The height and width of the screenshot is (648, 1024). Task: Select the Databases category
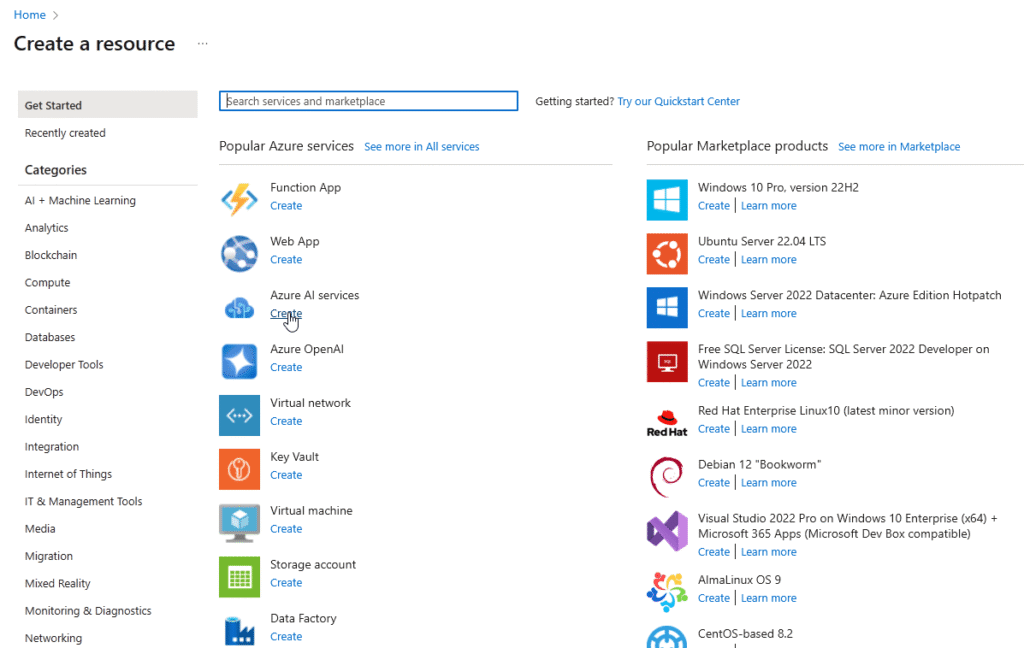click(x=50, y=338)
